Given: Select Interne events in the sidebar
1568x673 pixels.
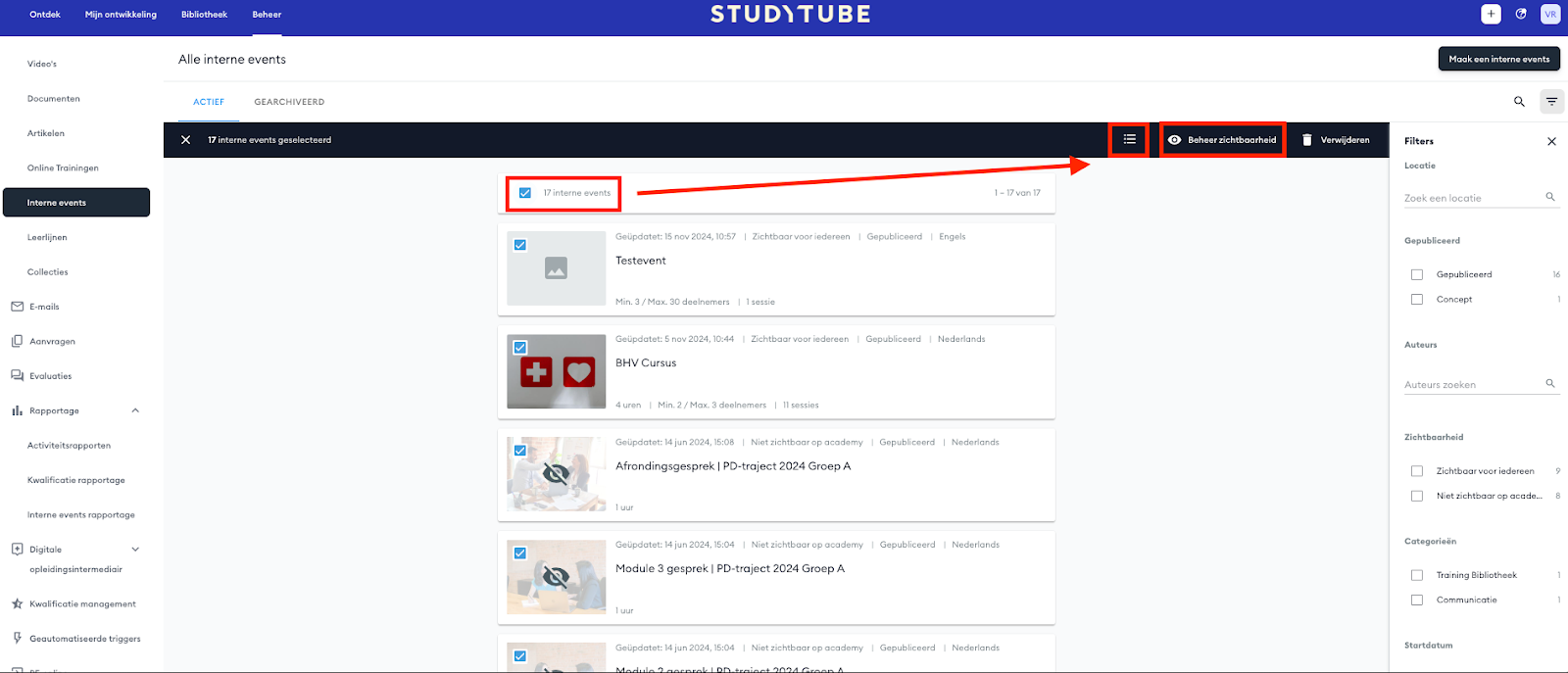Looking at the screenshot, I should coord(76,203).
